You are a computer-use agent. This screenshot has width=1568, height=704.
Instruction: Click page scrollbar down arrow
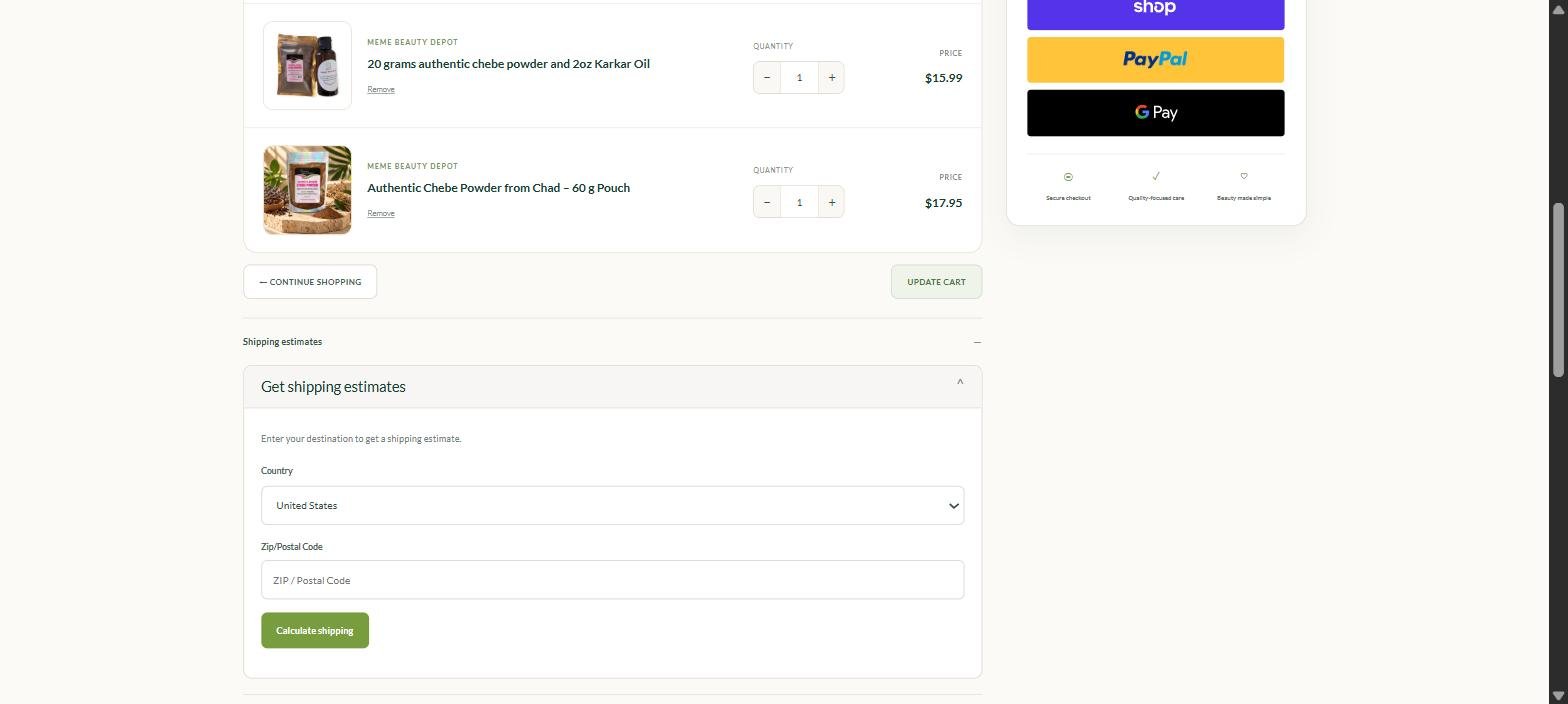(x=1558, y=696)
